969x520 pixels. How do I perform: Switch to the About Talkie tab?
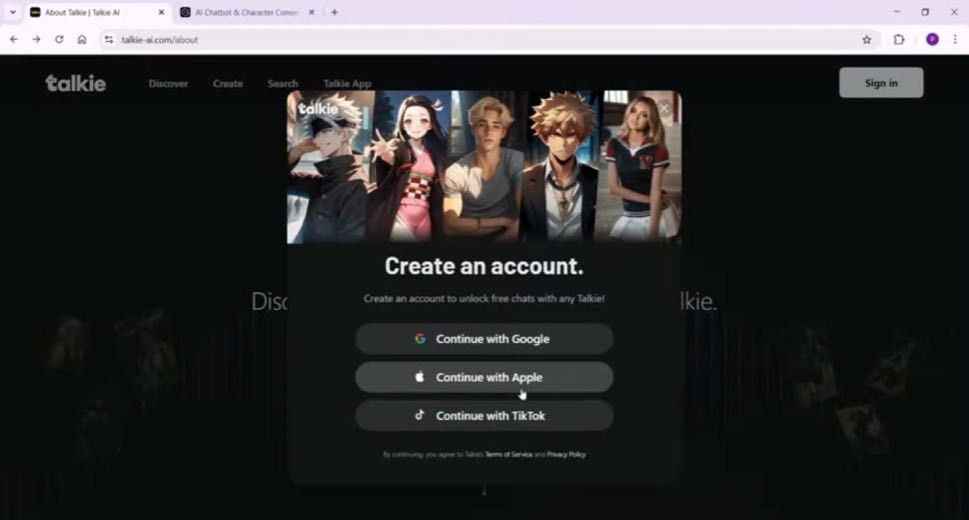(99, 12)
